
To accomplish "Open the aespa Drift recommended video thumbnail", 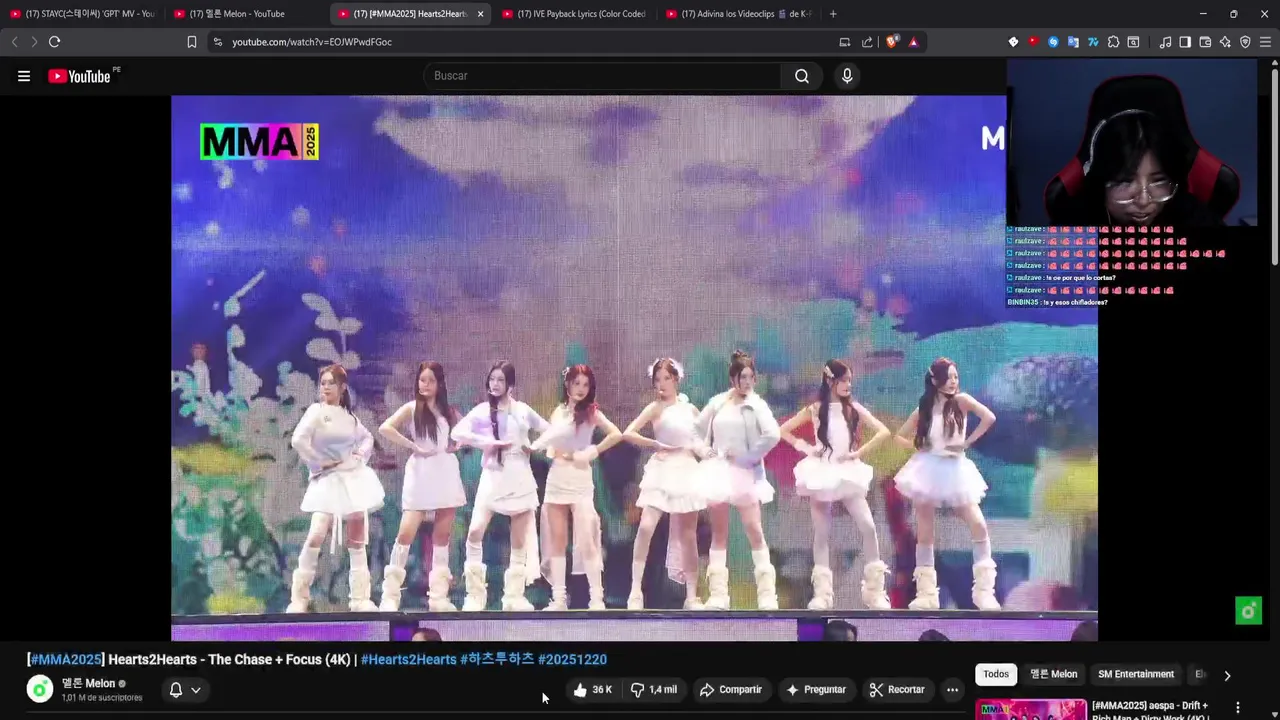I will [1031, 709].
